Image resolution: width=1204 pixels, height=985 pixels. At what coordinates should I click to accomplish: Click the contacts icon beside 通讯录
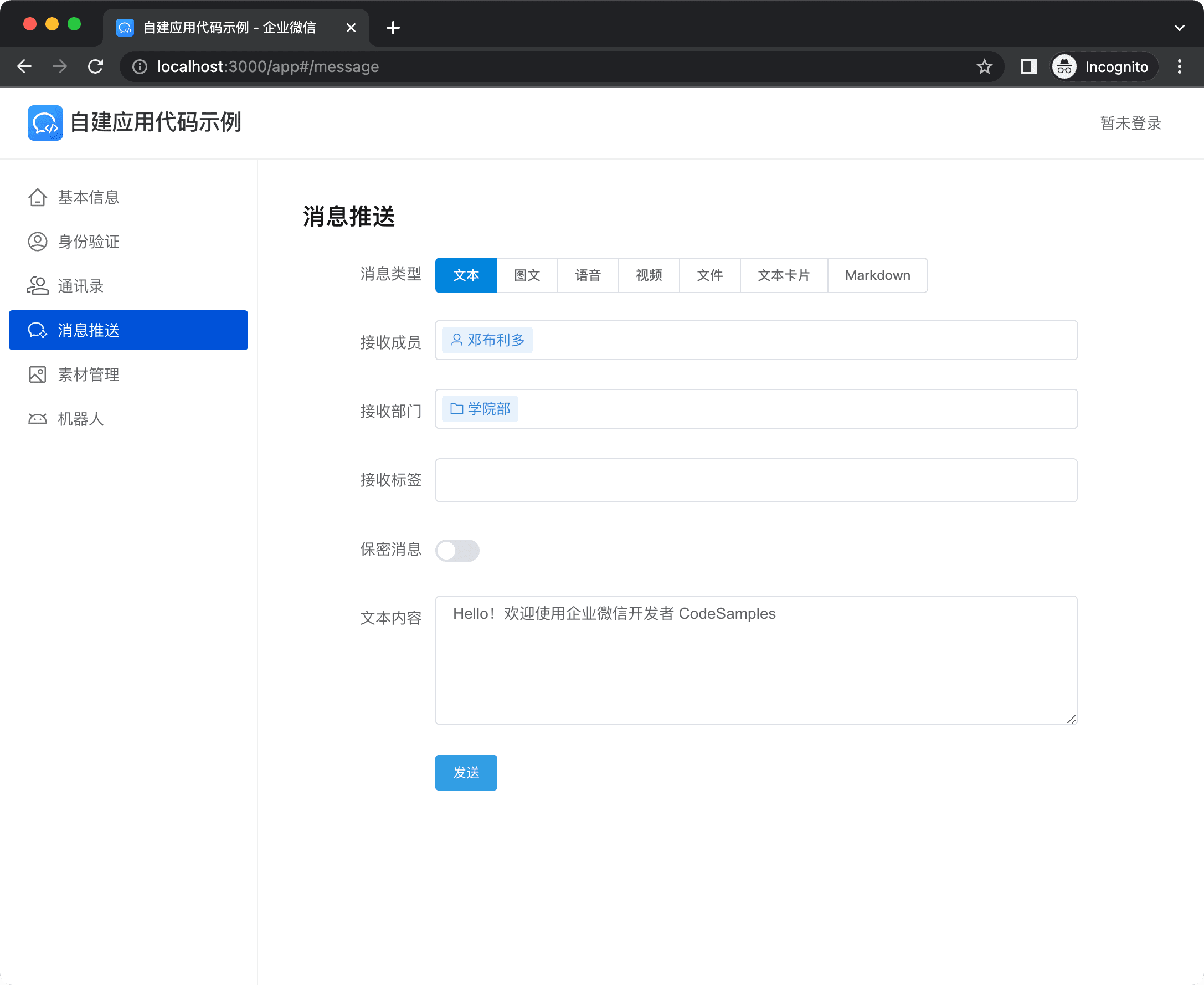point(38,286)
